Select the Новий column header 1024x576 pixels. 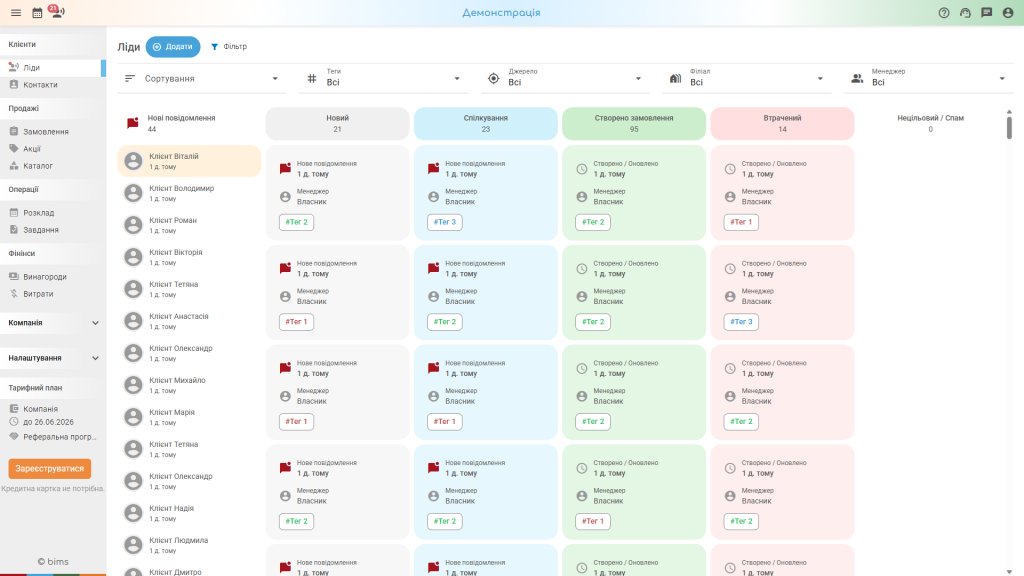[x=338, y=123]
